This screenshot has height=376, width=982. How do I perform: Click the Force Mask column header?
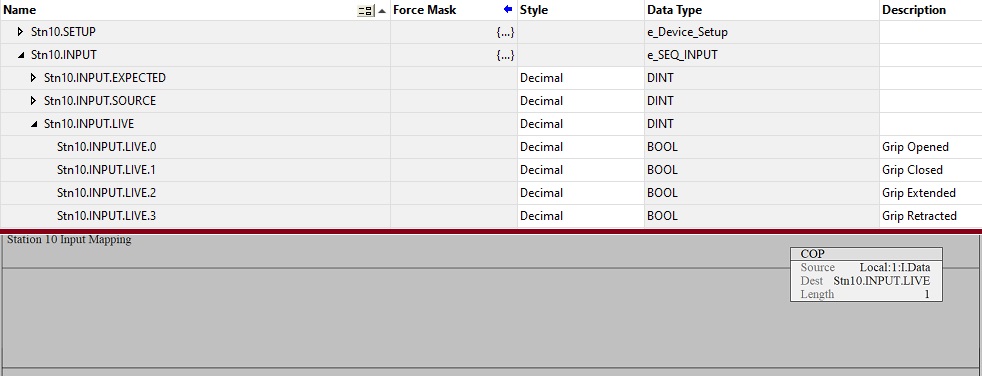[x=454, y=10]
